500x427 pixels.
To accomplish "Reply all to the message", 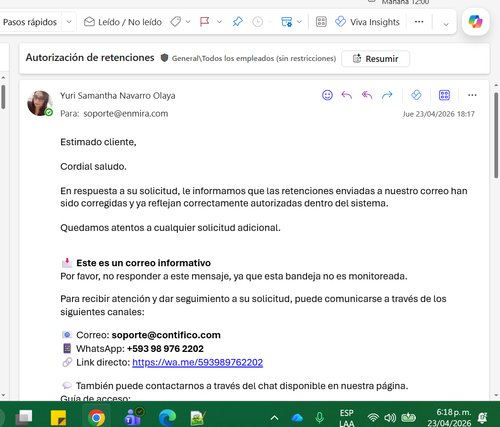I will click(367, 95).
